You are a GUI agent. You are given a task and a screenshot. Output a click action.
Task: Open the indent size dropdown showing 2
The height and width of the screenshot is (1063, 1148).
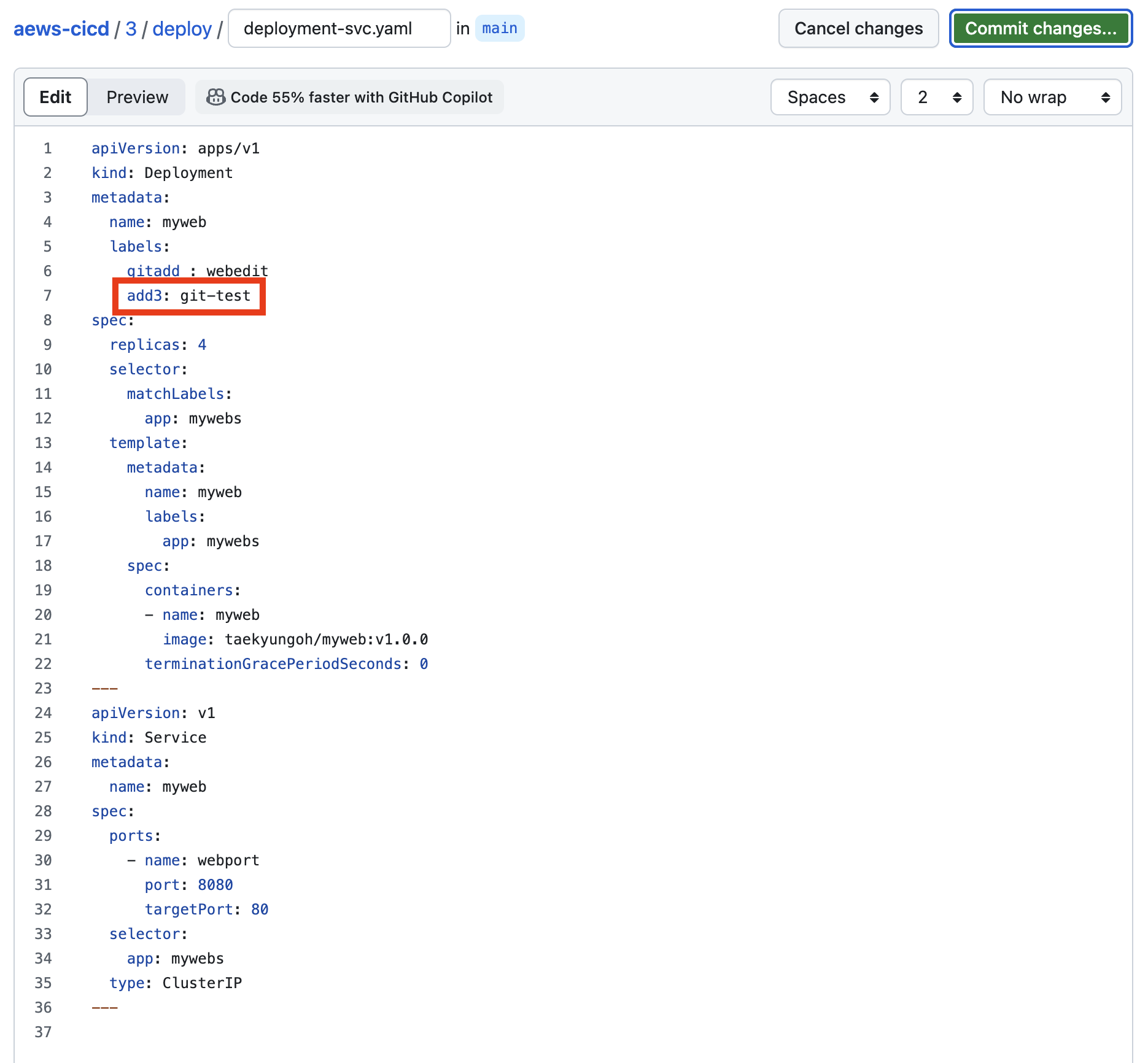[x=937, y=97]
